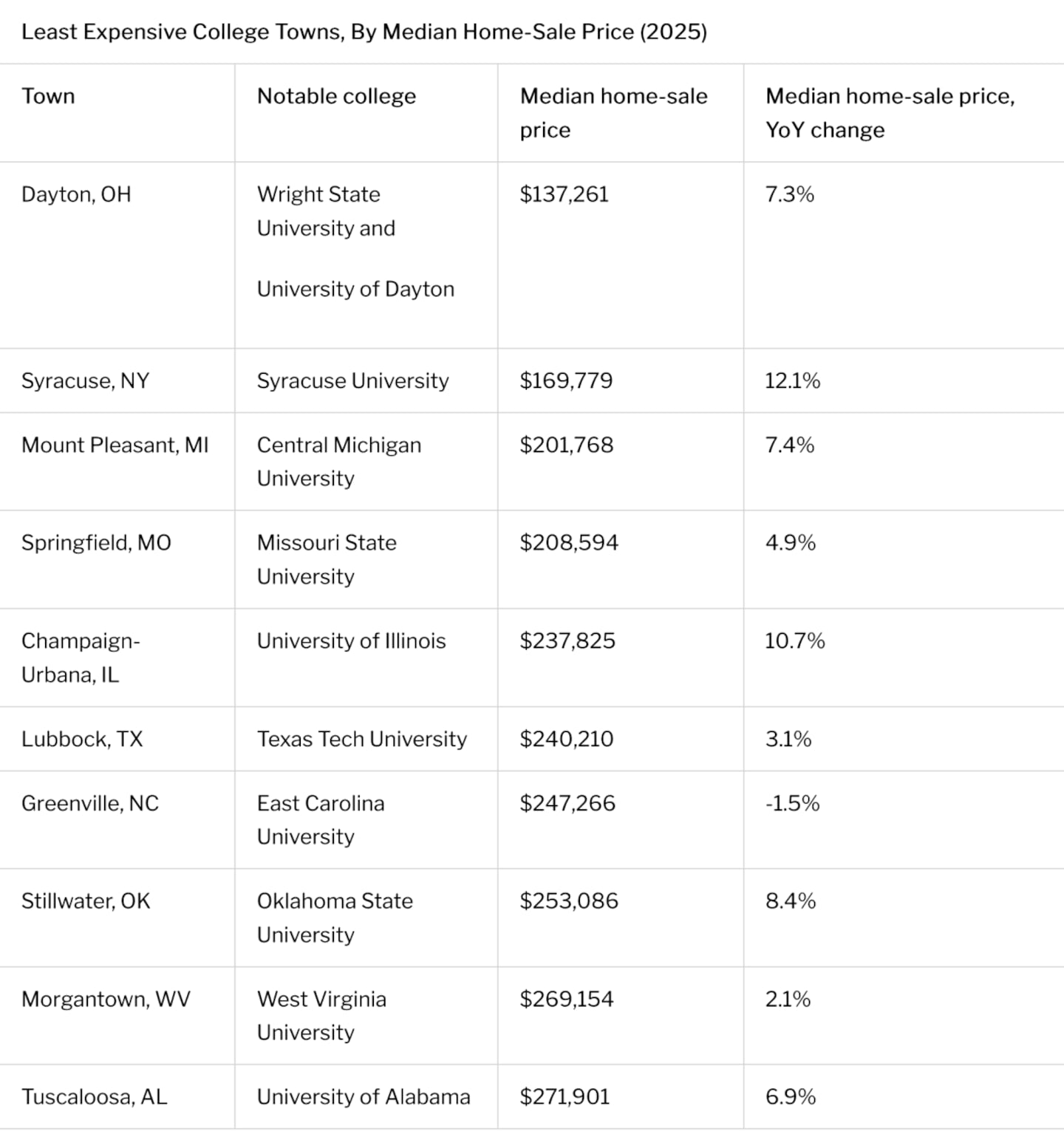This screenshot has width=1064, height=1134.
Task: Select the $137,261 price cell
Action: click(564, 194)
